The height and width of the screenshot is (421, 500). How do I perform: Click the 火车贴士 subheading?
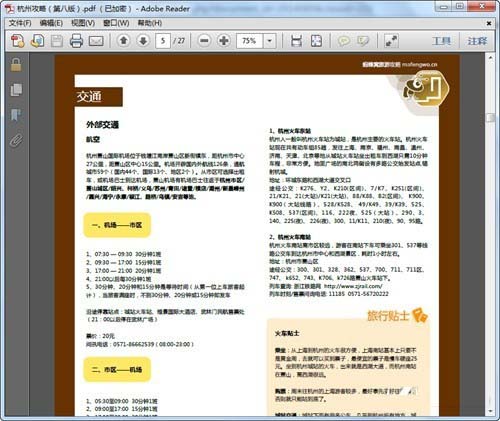click(287, 333)
